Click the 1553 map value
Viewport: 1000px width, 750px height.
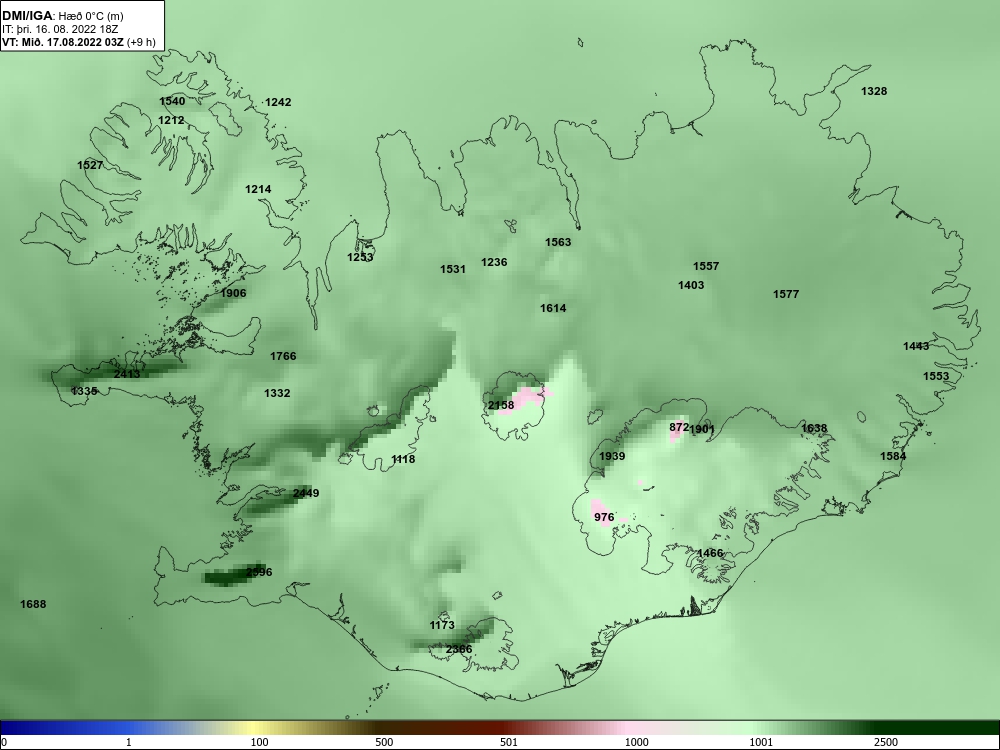coord(936,376)
